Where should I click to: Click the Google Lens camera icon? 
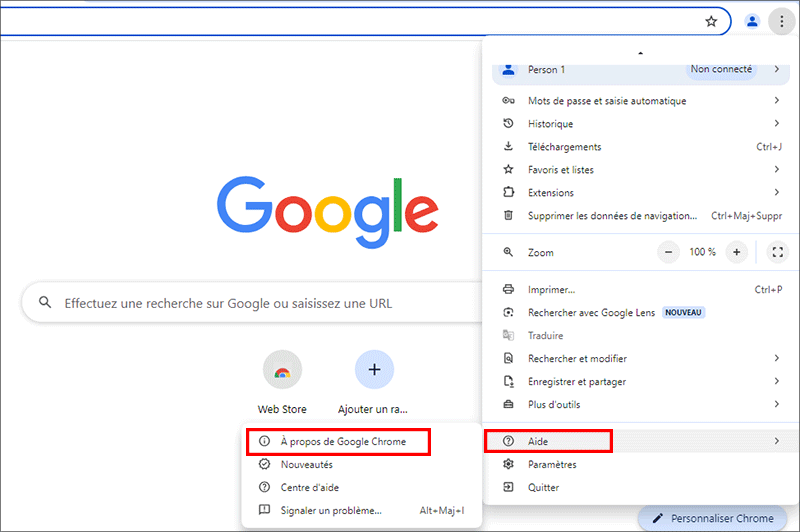508,312
